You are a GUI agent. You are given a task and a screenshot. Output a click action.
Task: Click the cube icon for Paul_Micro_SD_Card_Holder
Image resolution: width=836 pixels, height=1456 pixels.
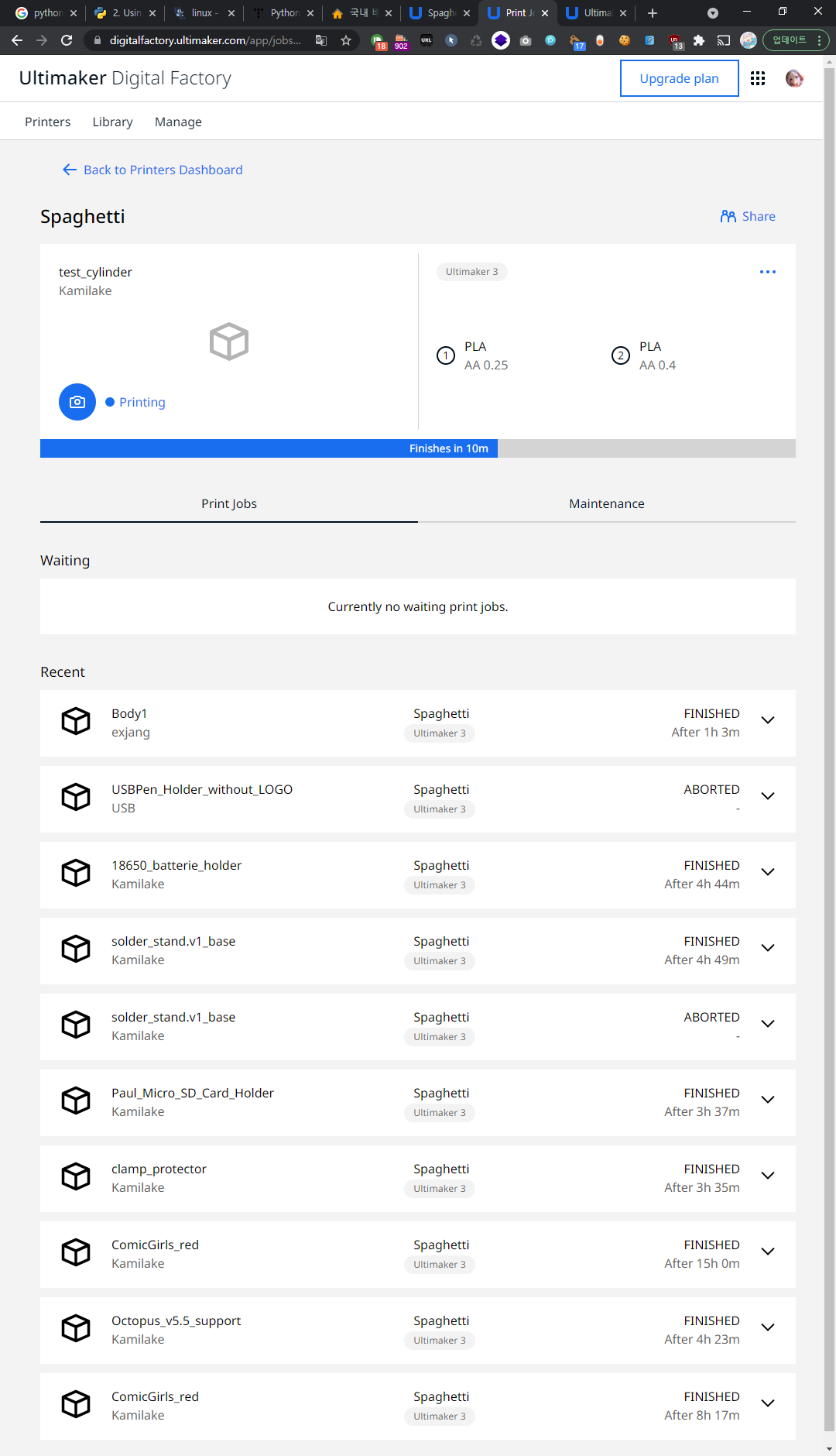[76, 1101]
